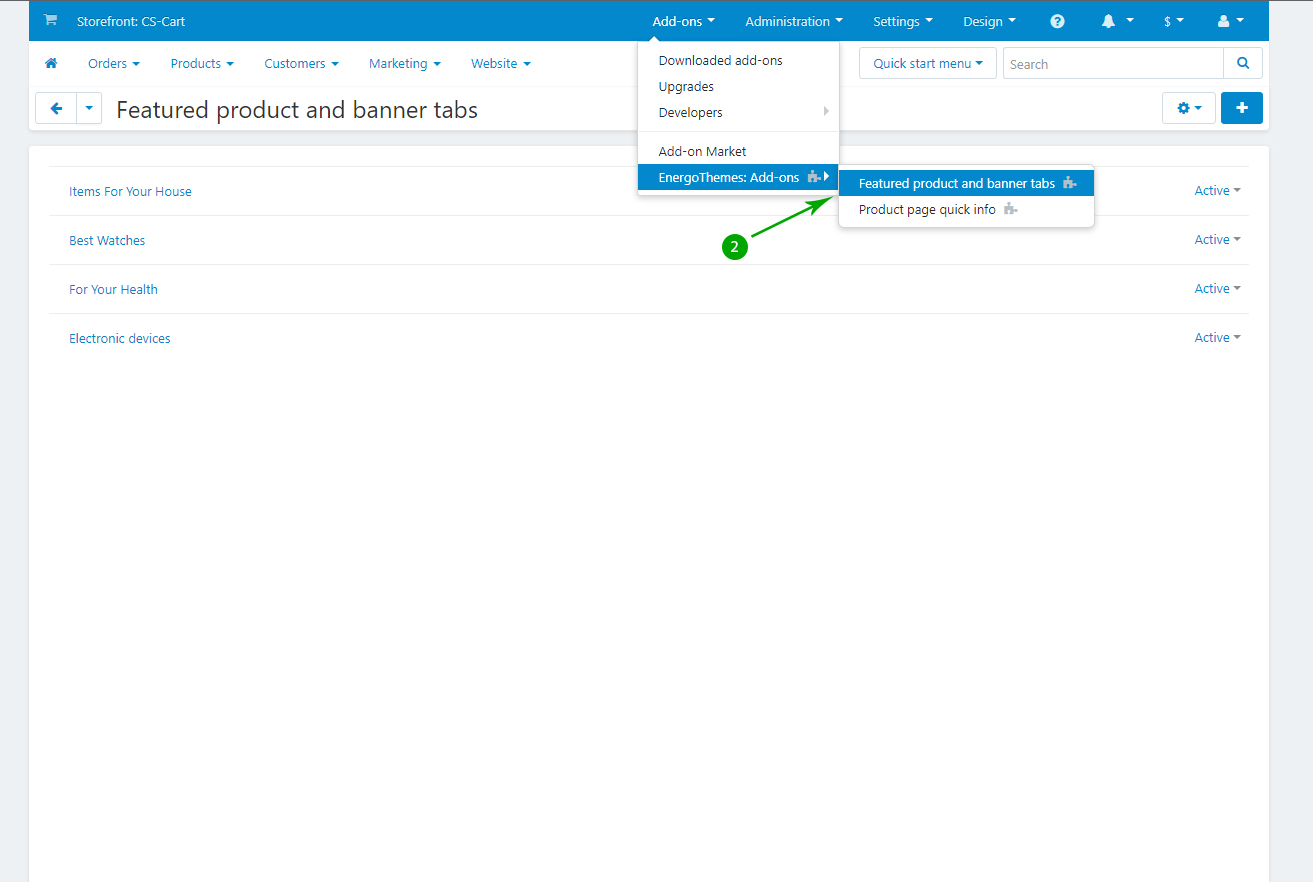
Task: Open the notifications bell menu
Action: point(1116,21)
